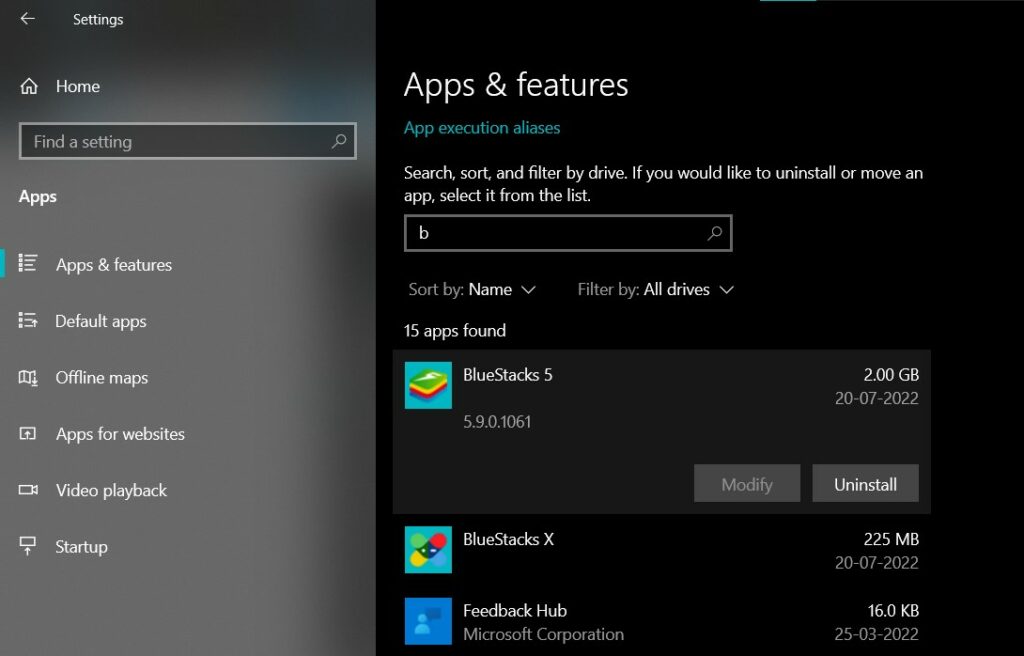
Task: Click the search magnifier in app search box
Action: click(714, 232)
